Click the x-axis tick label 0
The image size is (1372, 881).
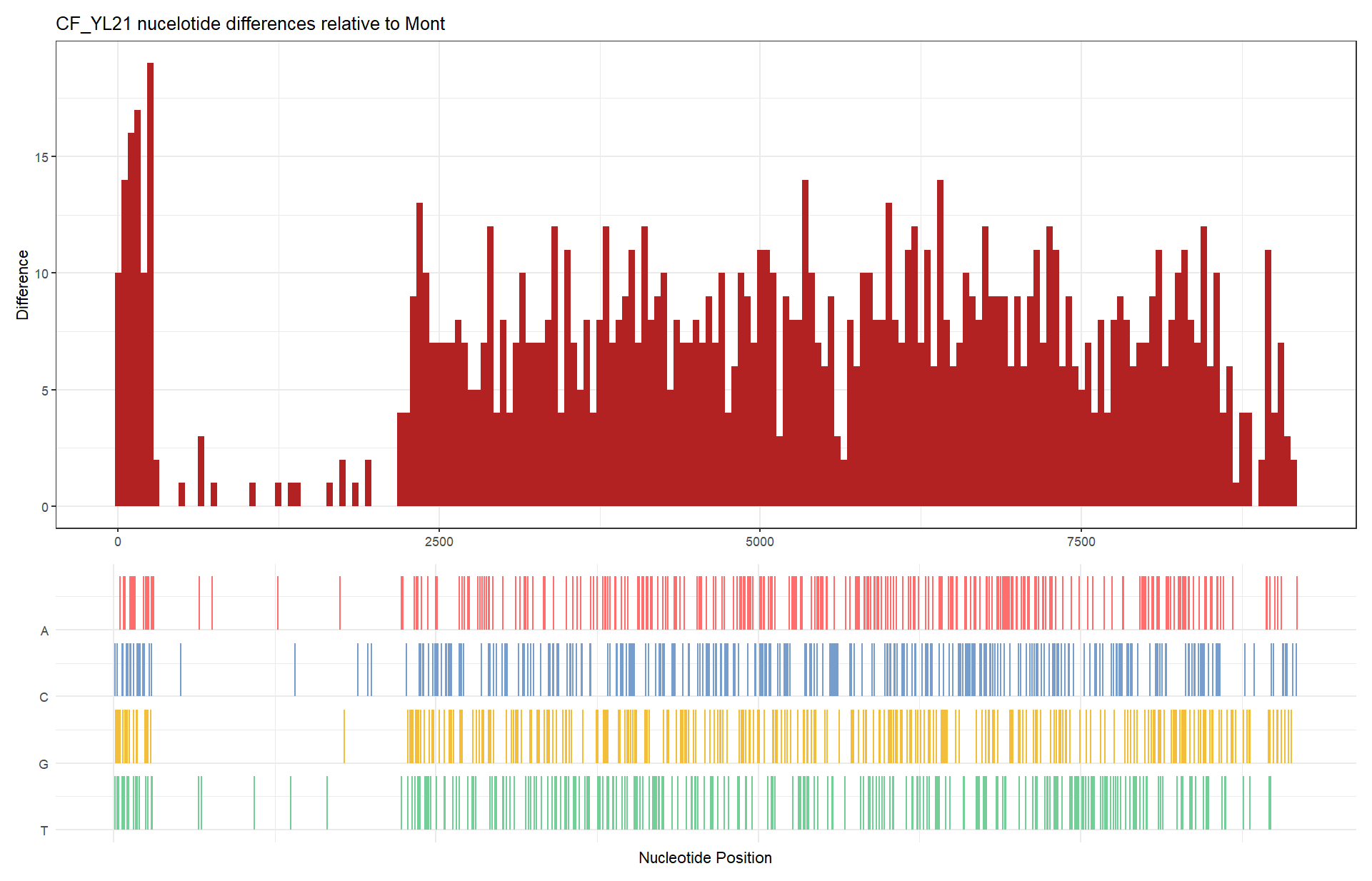coord(118,542)
